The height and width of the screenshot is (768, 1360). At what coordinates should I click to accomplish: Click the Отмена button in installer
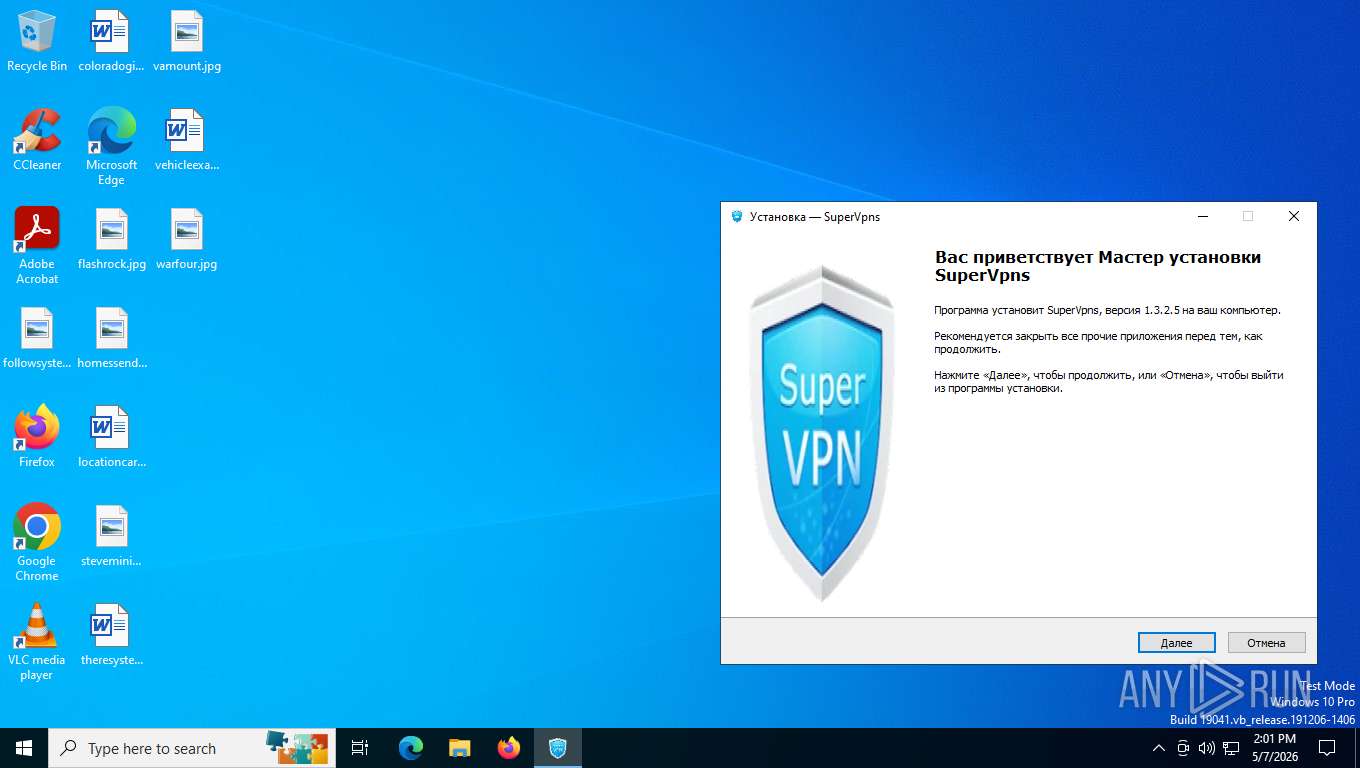(1266, 643)
